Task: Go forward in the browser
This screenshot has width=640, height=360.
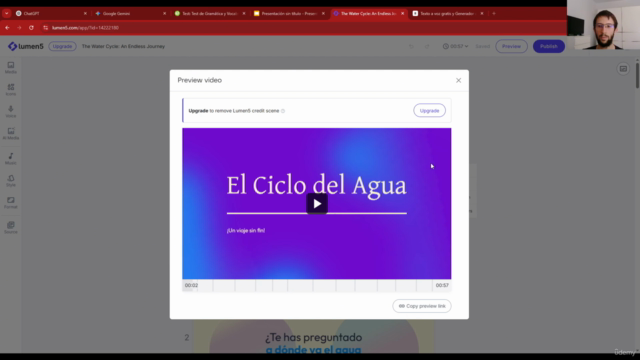Action: [19, 28]
